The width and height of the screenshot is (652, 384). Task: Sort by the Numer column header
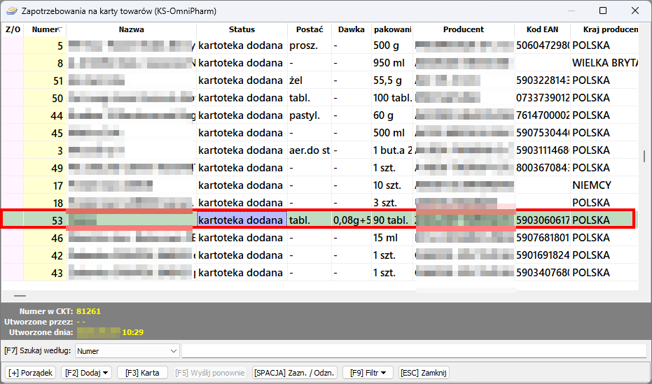pos(45,29)
